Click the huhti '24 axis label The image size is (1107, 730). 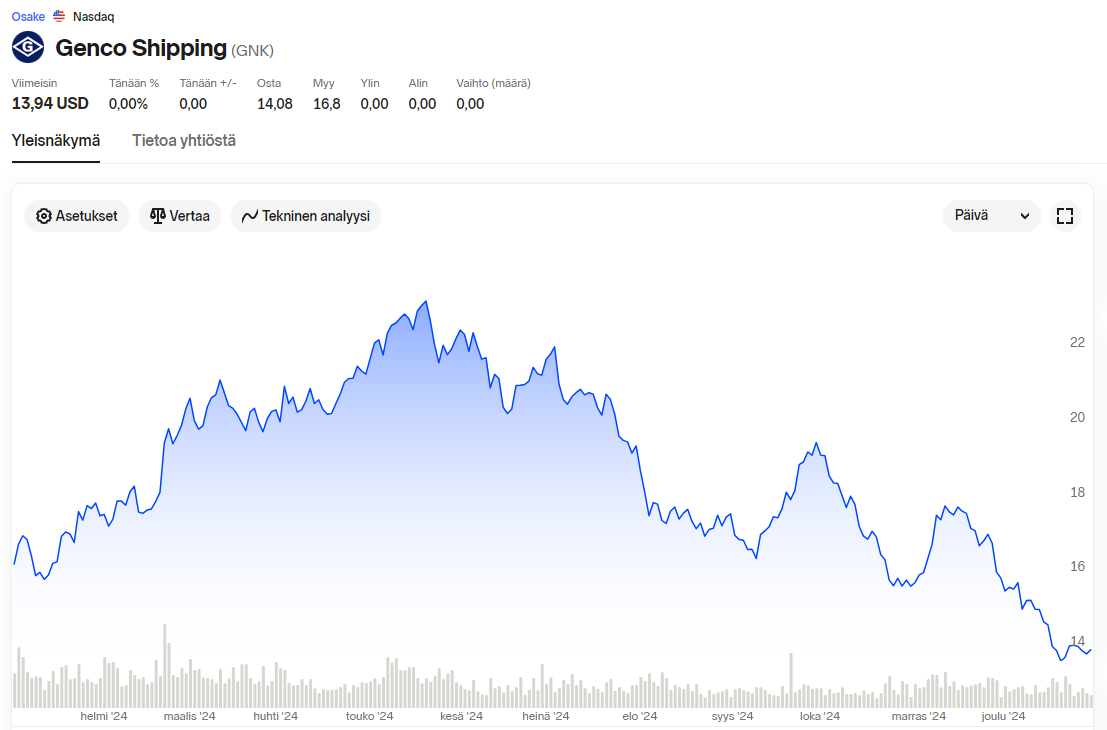tap(275, 716)
